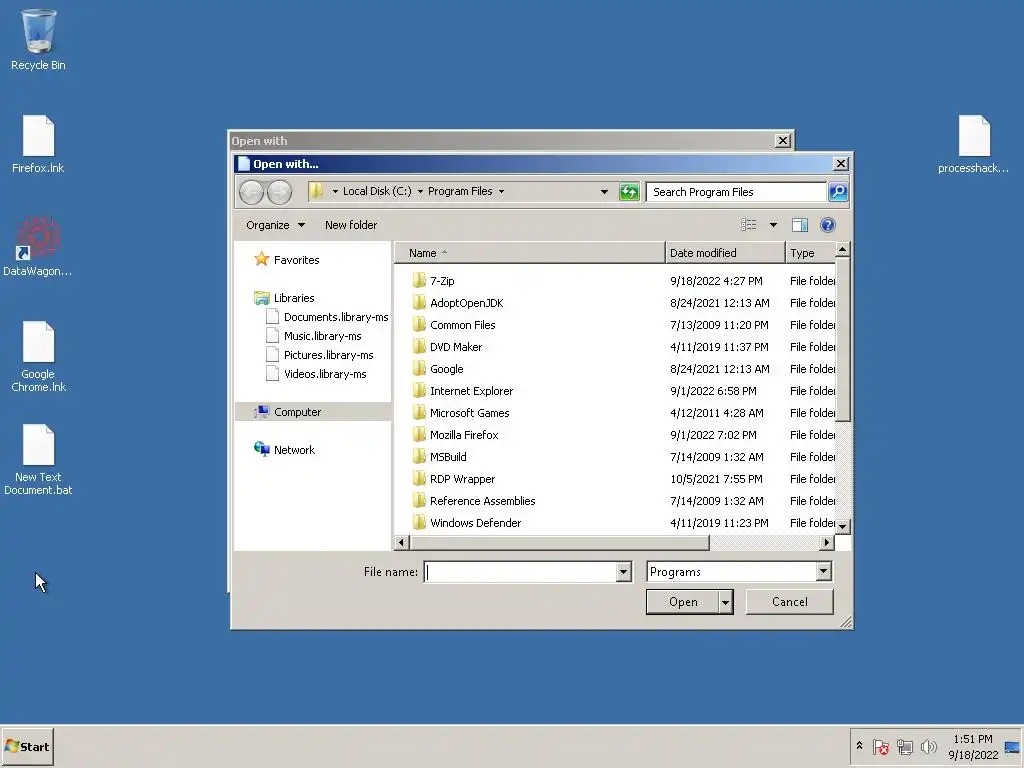This screenshot has width=1024, height=768.
Task: Click the Windows Defender folder icon
Action: 419,522
